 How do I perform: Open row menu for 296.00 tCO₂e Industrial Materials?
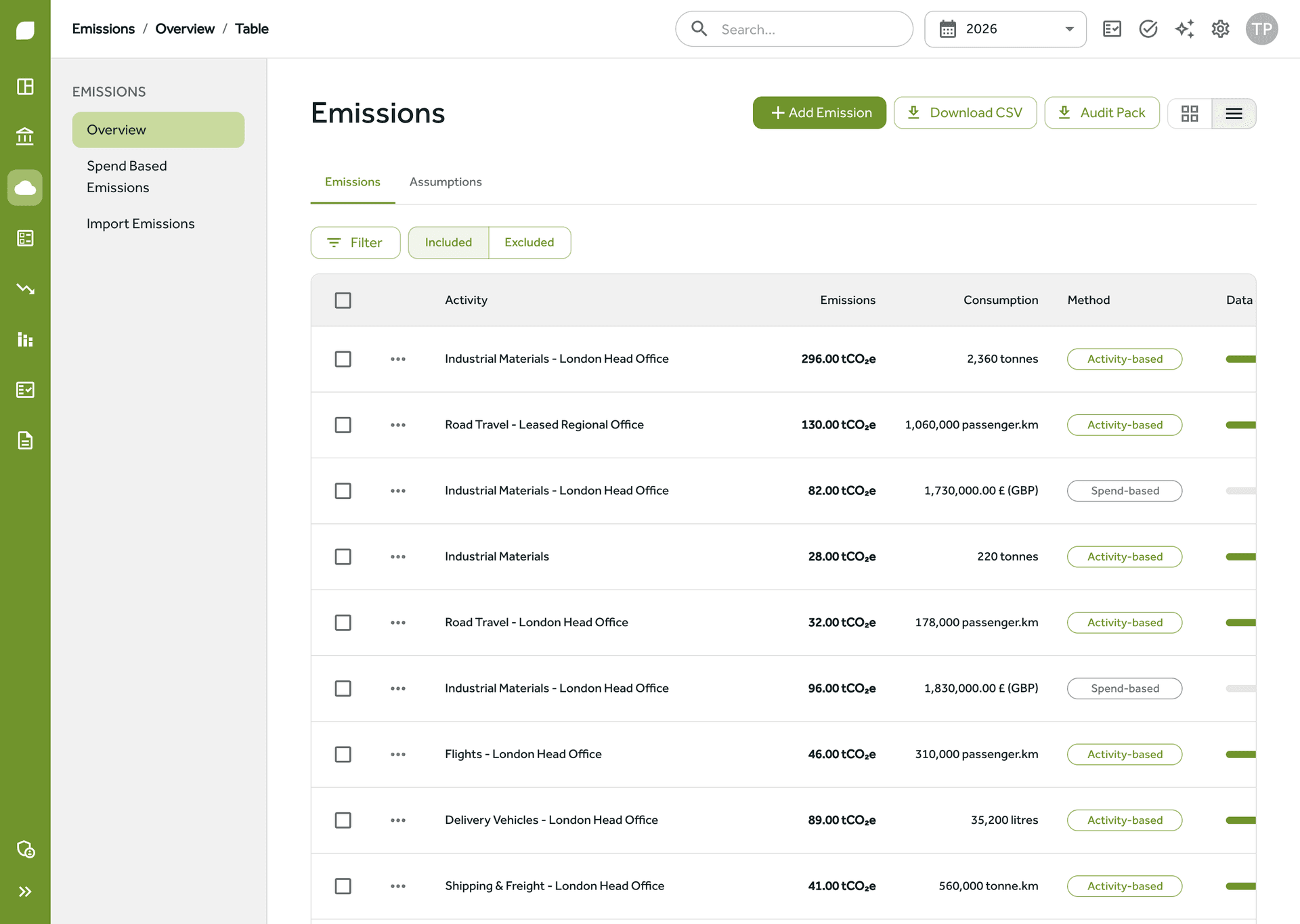(x=398, y=359)
